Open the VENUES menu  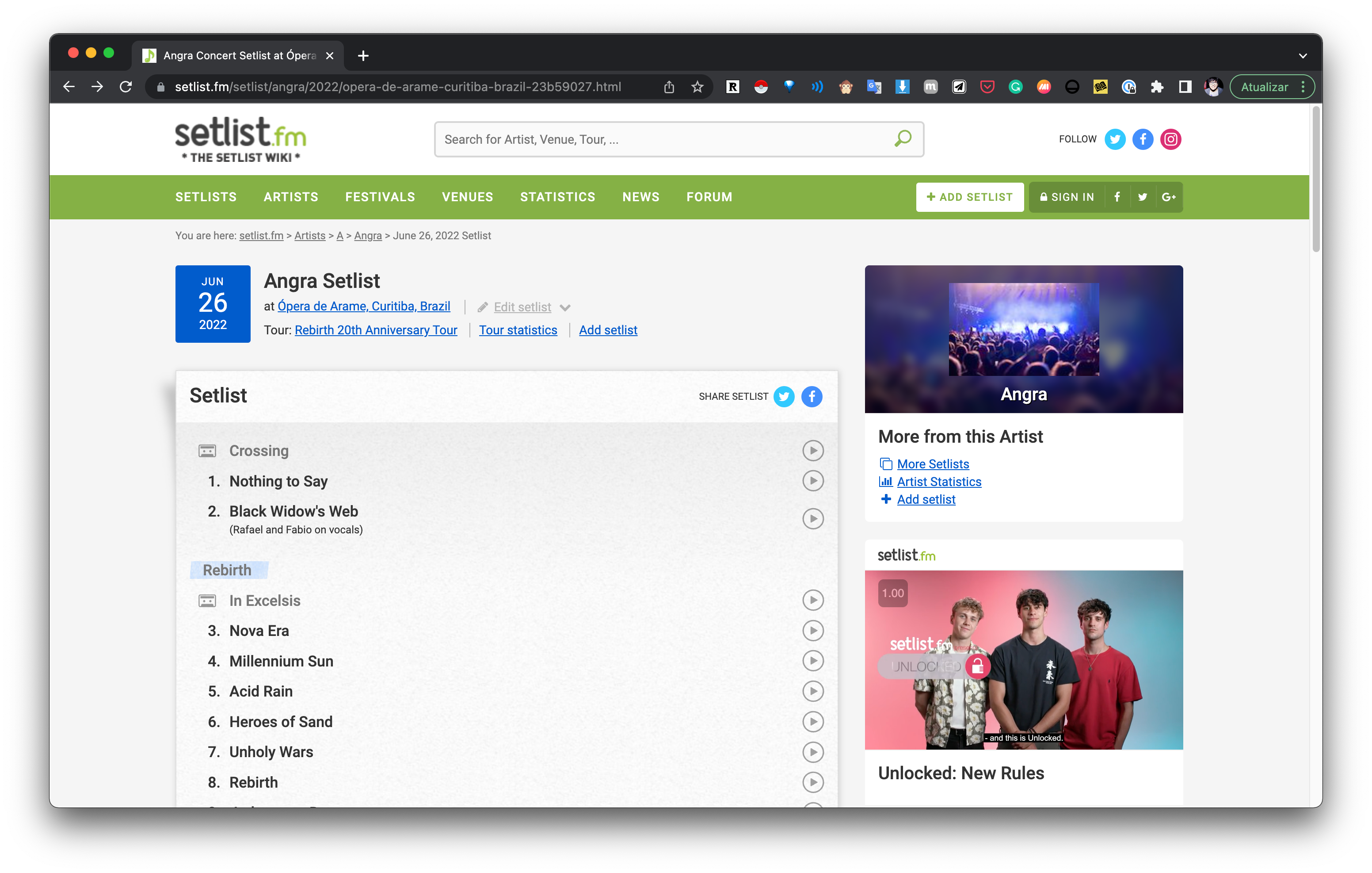[x=467, y=197]
